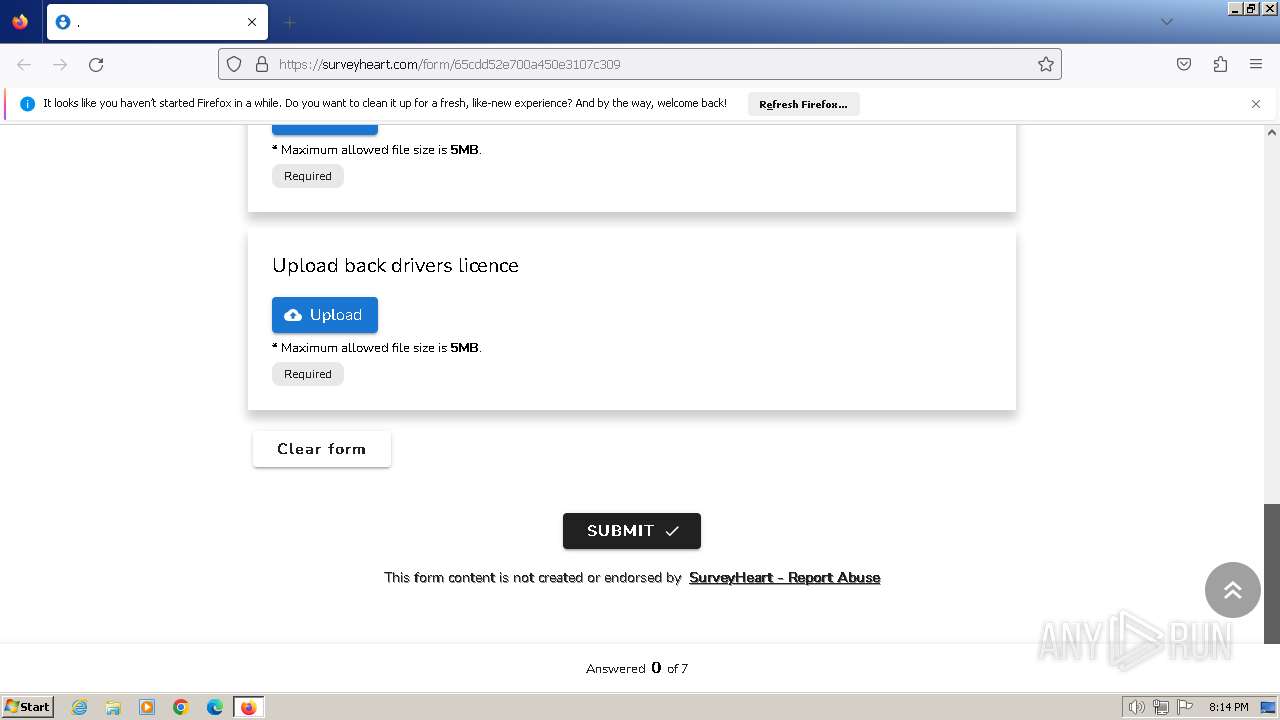Open the Extensions puzzle icon
This screenshot has width=1280, height=720.
1220,64
